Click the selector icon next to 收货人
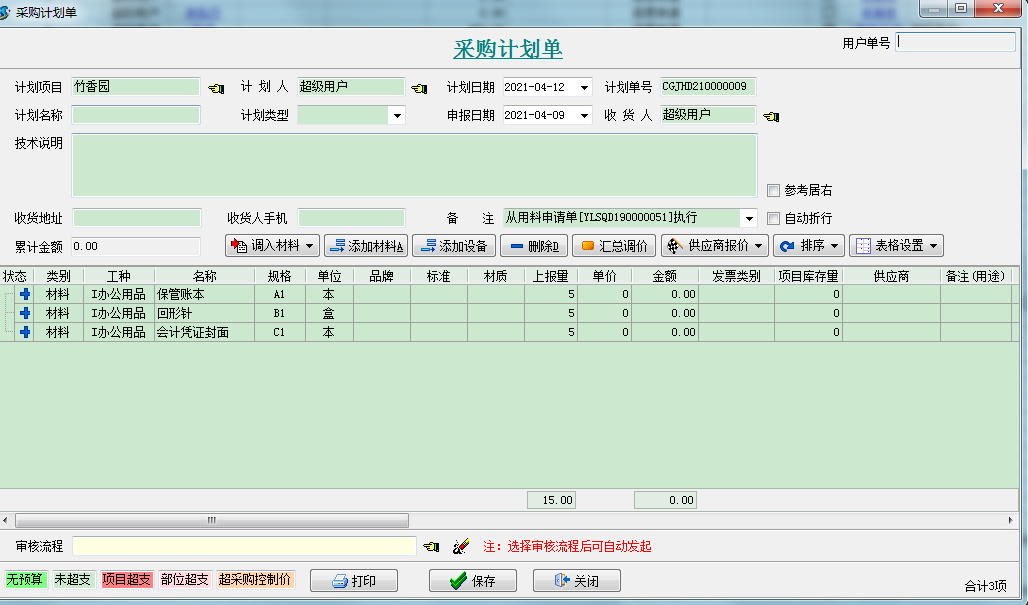 point(770,114)
